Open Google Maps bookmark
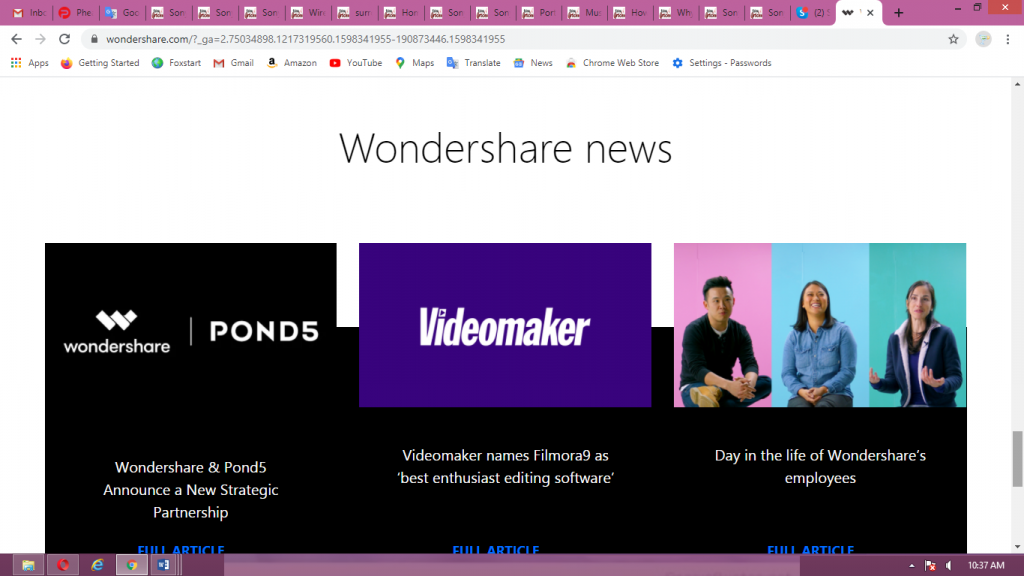 coord(413,62)
